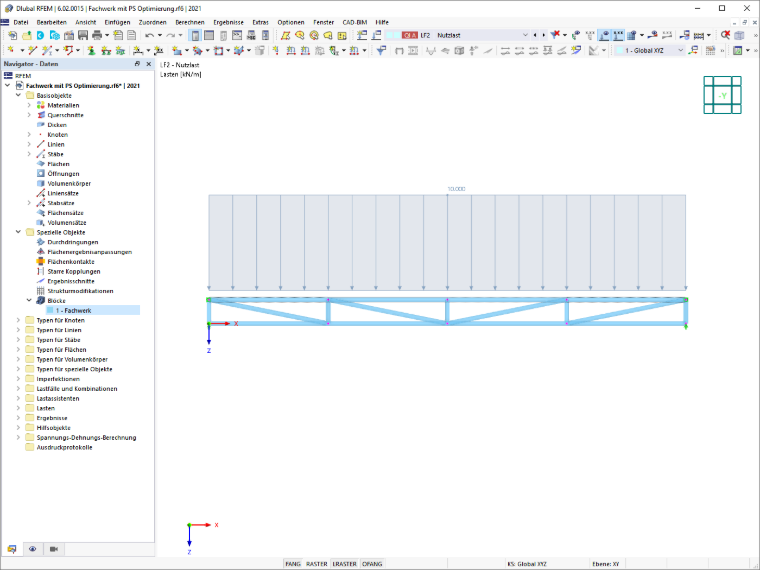The width and height of the screenshot is (760, 570).
Task: Toggle the show load values icon
Action: point(618,35)
